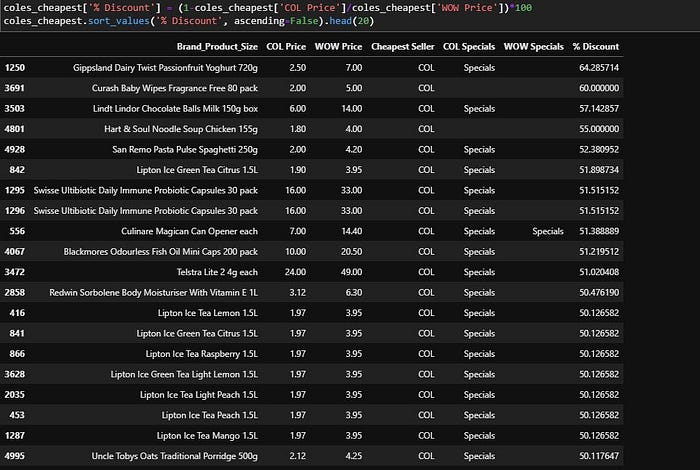The image size is (700, 470).
Task: Click the head(20) call in code
Action: point(351,21)
